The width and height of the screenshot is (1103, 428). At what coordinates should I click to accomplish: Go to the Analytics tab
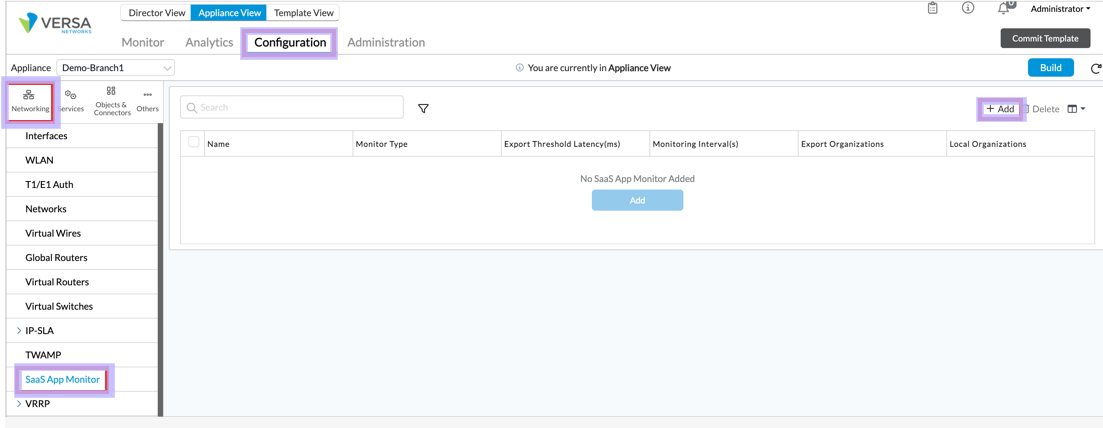[209, 42]
